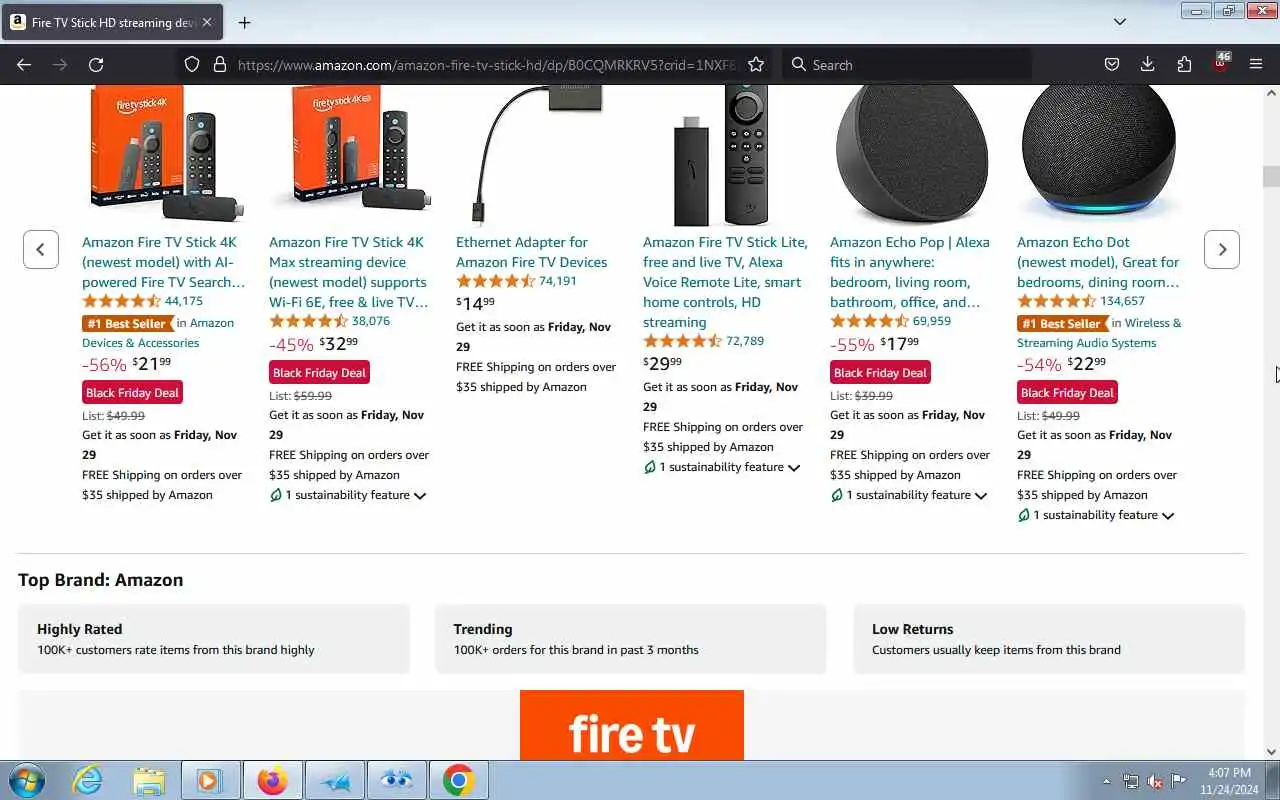Click the Firefox search input field
Viewport: 1280px width, 800px height.
pyautogui.click(x=905, y=64)
